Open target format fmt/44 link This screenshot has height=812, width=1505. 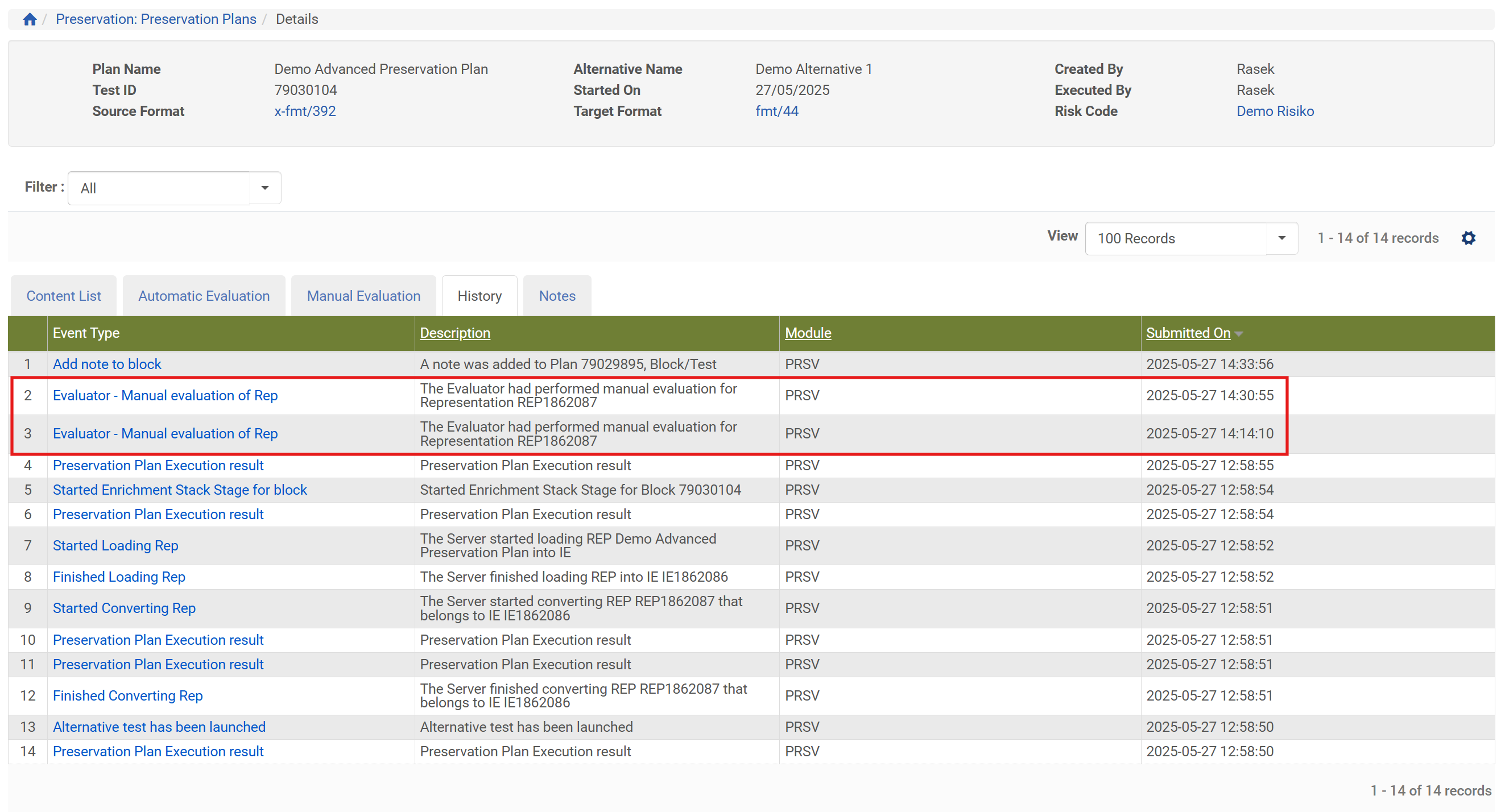pos(776,111)
